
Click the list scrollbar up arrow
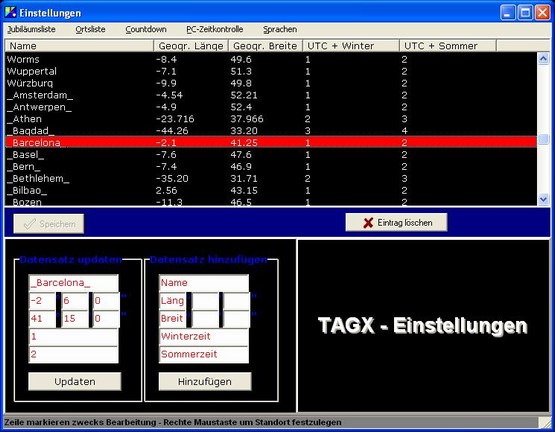tap(543, 58)
